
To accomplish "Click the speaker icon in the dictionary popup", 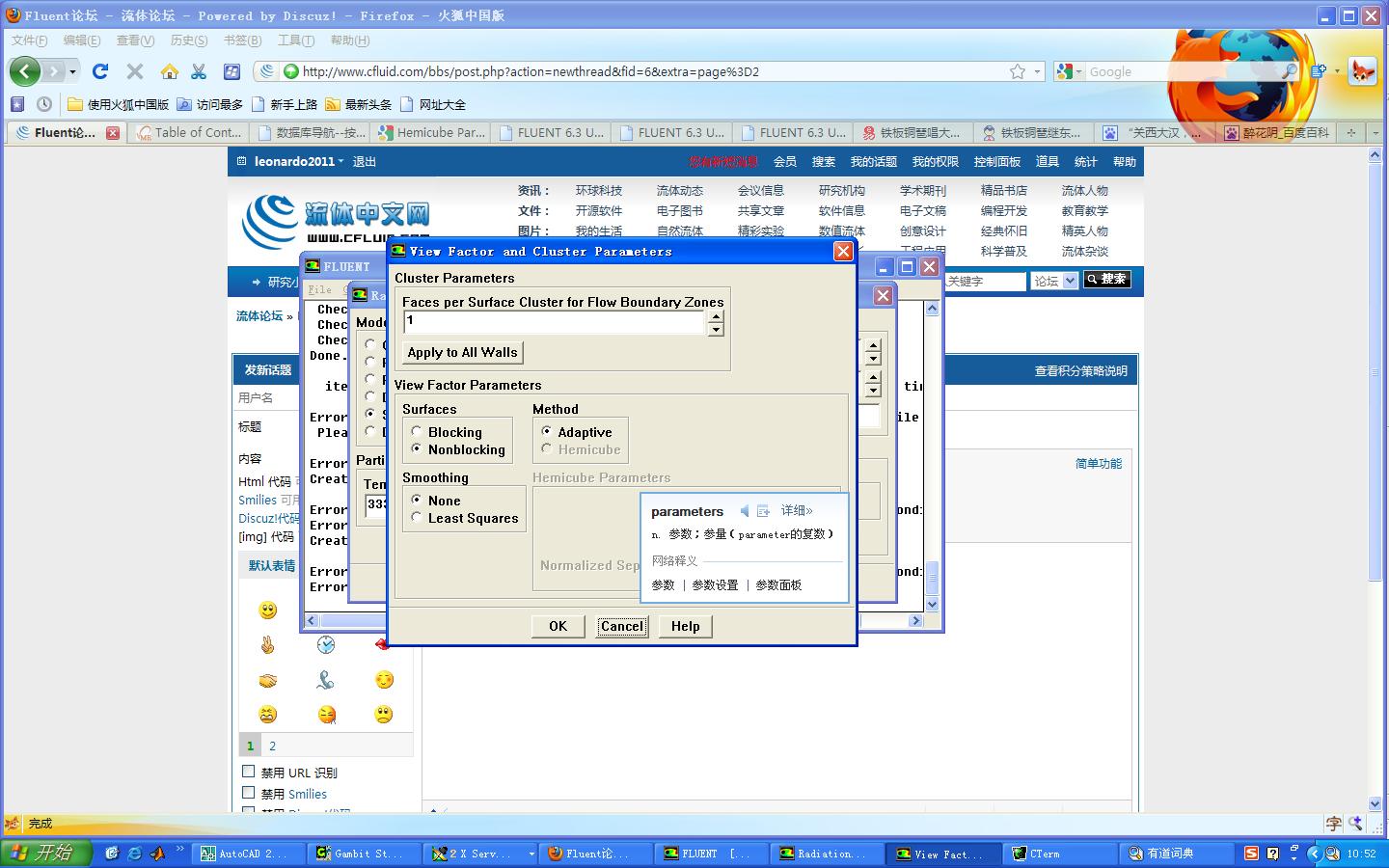I will point(744,511).
